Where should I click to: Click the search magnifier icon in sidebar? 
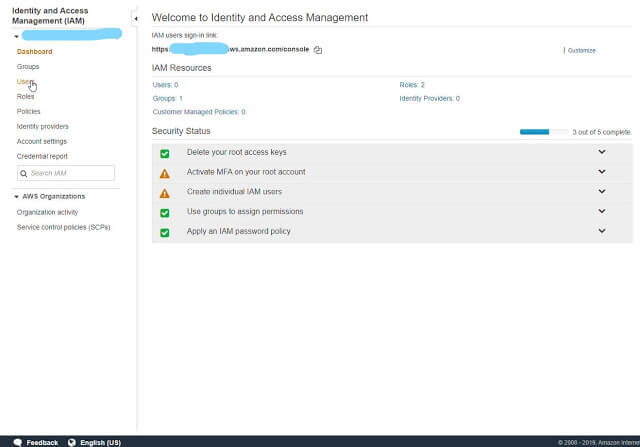click(24, 173)
